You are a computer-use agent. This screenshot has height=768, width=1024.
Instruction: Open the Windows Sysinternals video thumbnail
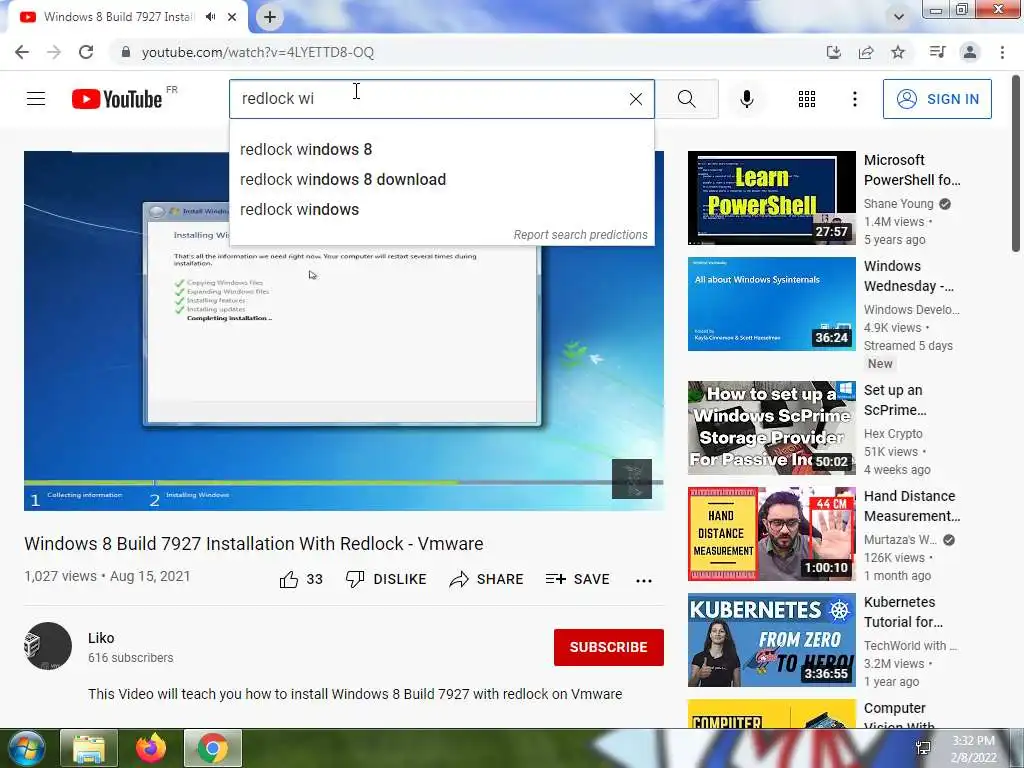coord(771,304)
